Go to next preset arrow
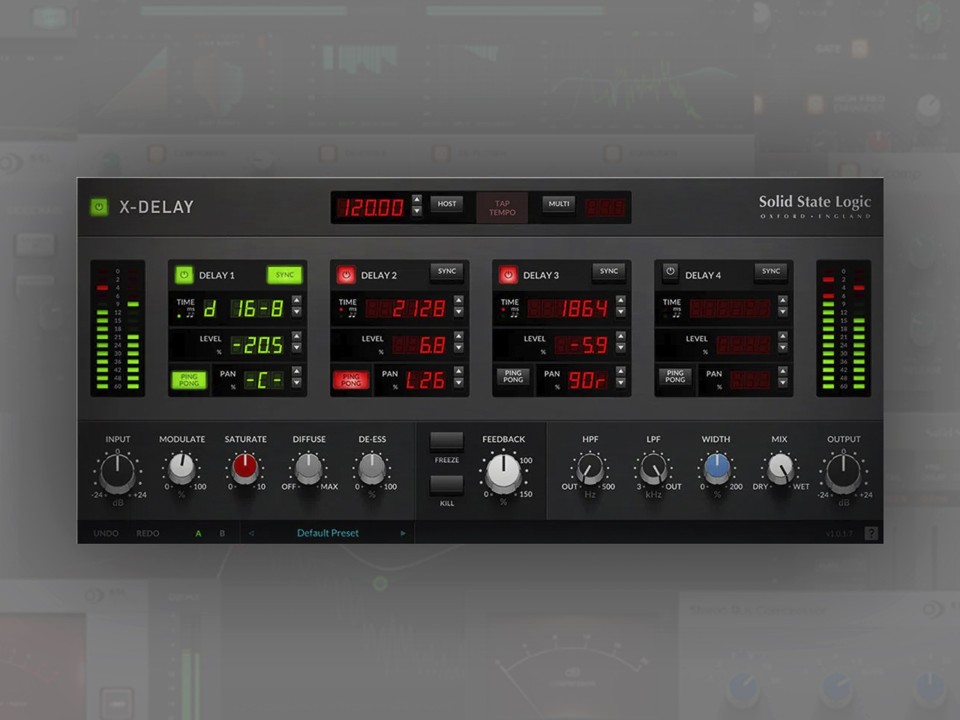Image resolution: width=960 pixels, height=720 pixels. tap(403, 533)
